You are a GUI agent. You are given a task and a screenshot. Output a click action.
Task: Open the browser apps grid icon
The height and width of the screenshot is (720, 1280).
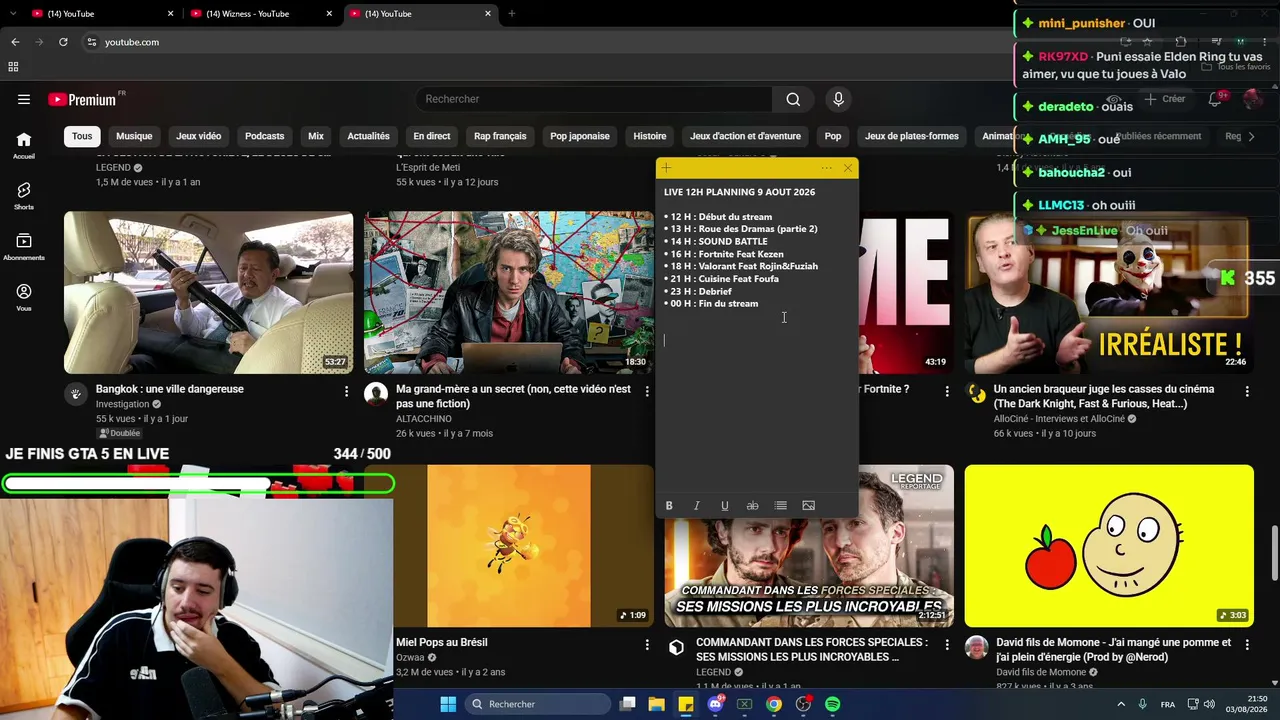click(x=13, y=67)
